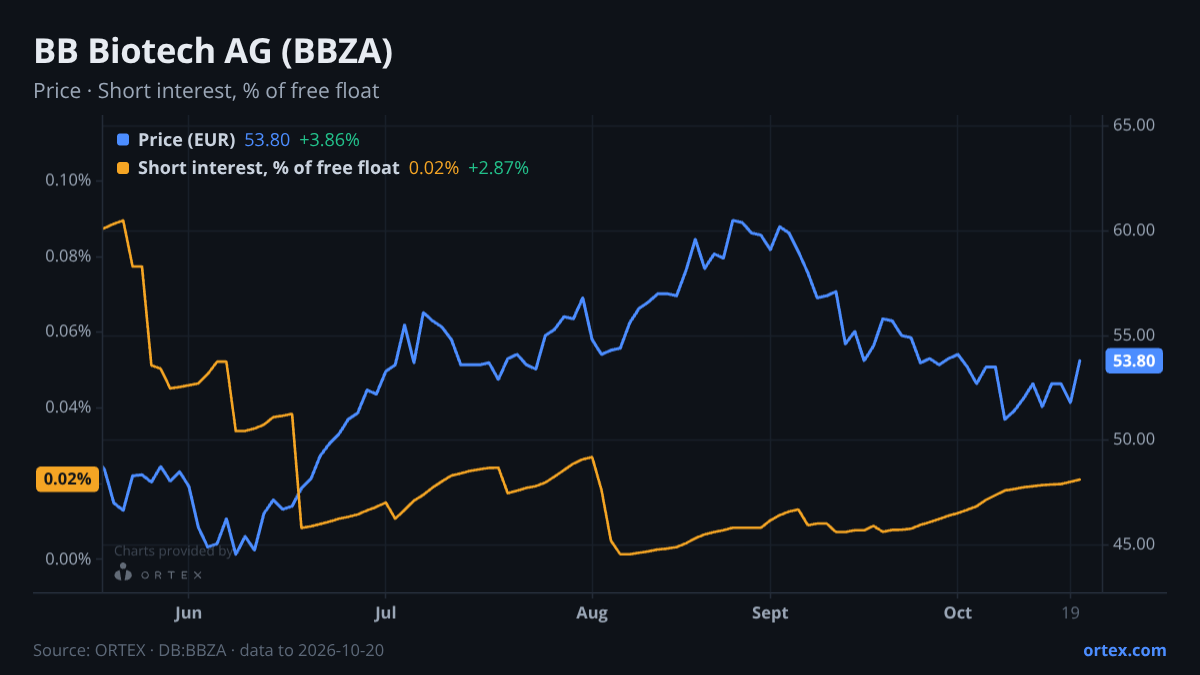Click the blue 53.80 current price tag
Screen dimensions: 1200x675
coord(1135,361)
